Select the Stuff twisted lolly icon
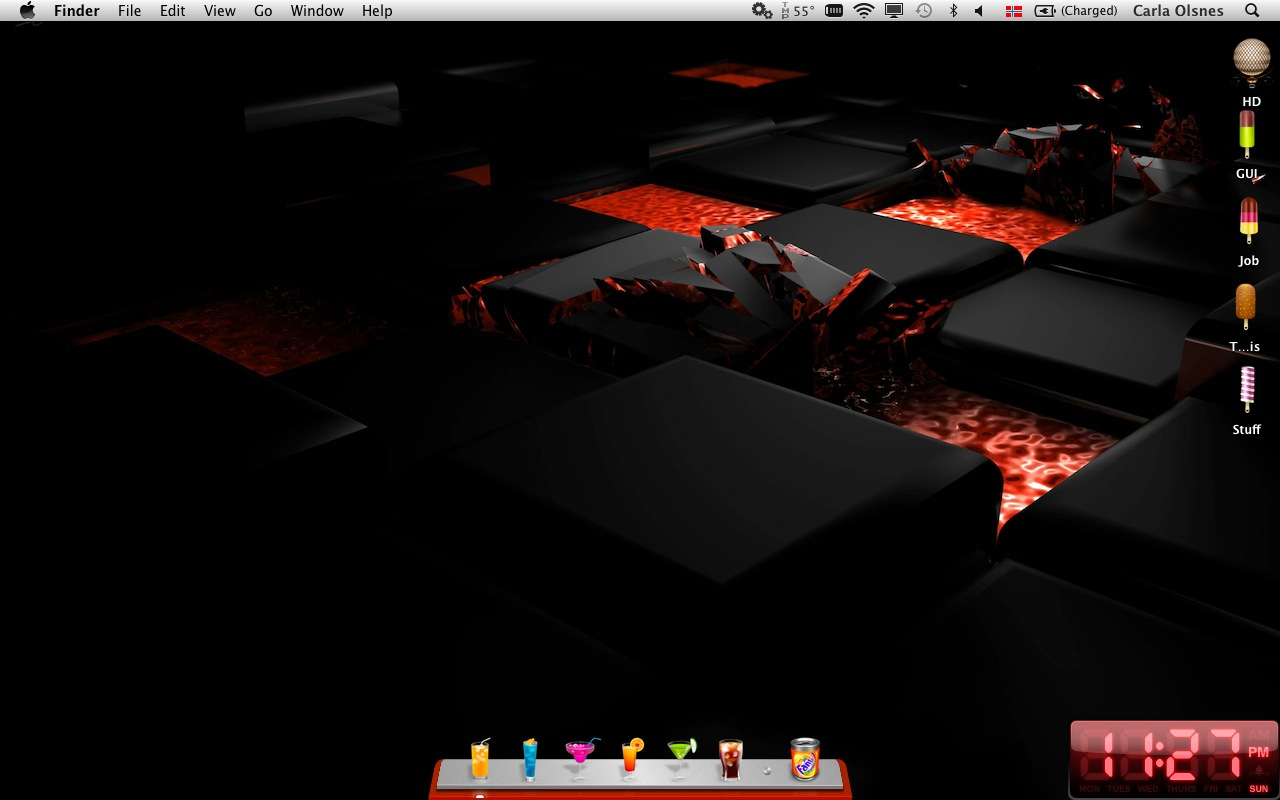1280x800 pixels. (1247, 390)
